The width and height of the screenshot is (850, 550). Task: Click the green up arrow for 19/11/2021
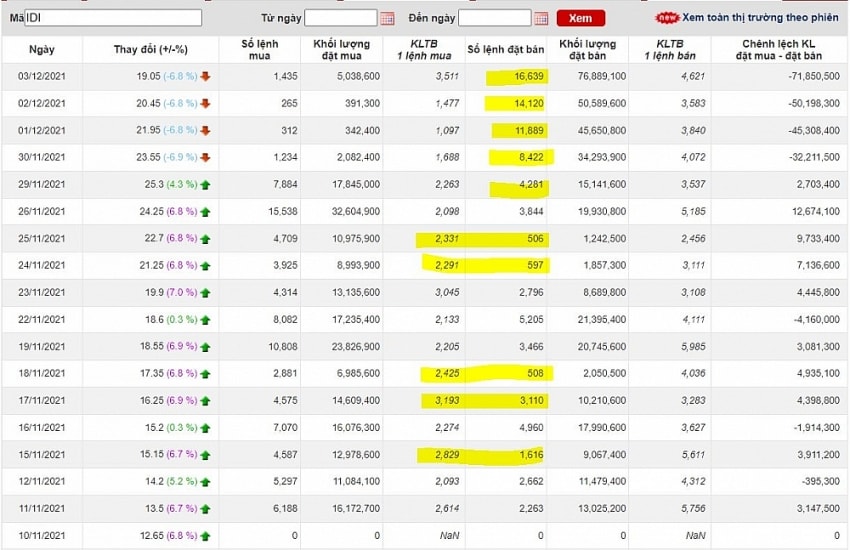coord(205,347)
